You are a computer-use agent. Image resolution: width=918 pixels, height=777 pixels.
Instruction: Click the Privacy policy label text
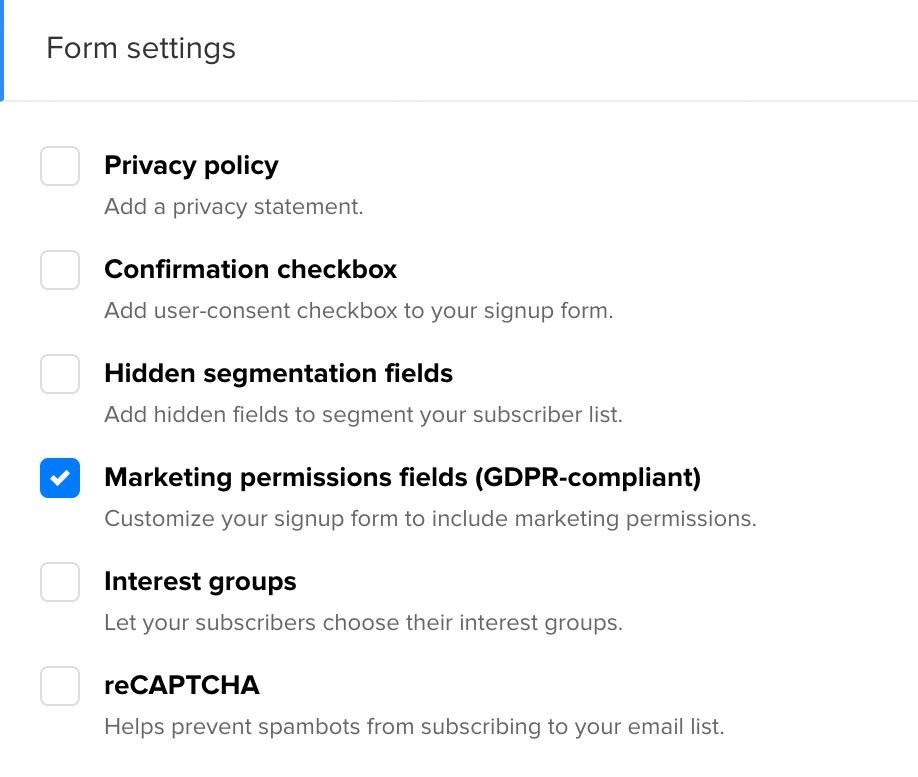191,165
